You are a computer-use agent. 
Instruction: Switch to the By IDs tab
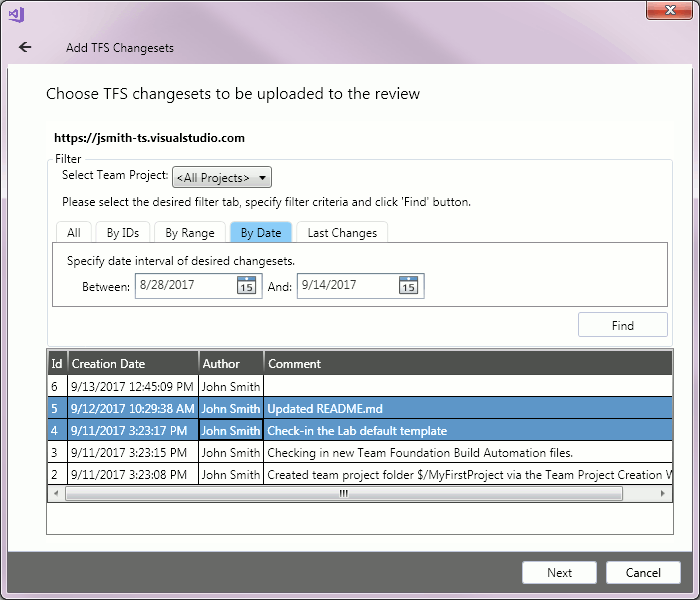pos(123,233)
